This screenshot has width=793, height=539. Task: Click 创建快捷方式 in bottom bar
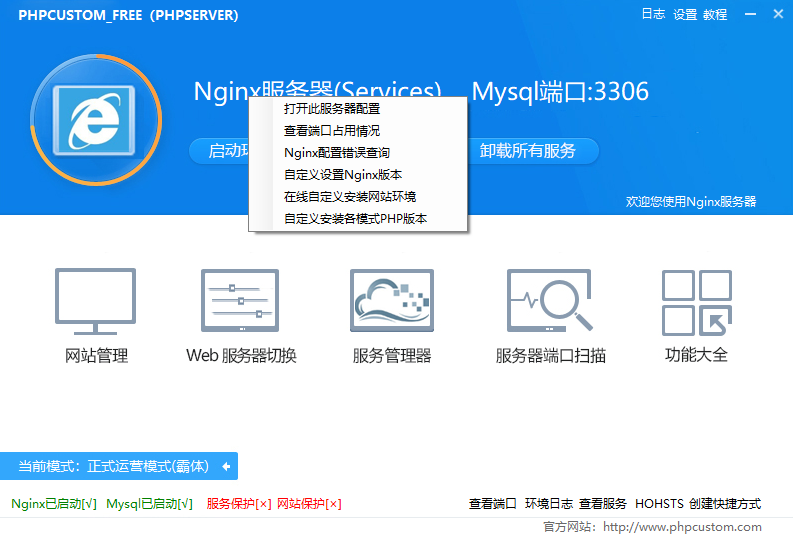pos(725,504)
